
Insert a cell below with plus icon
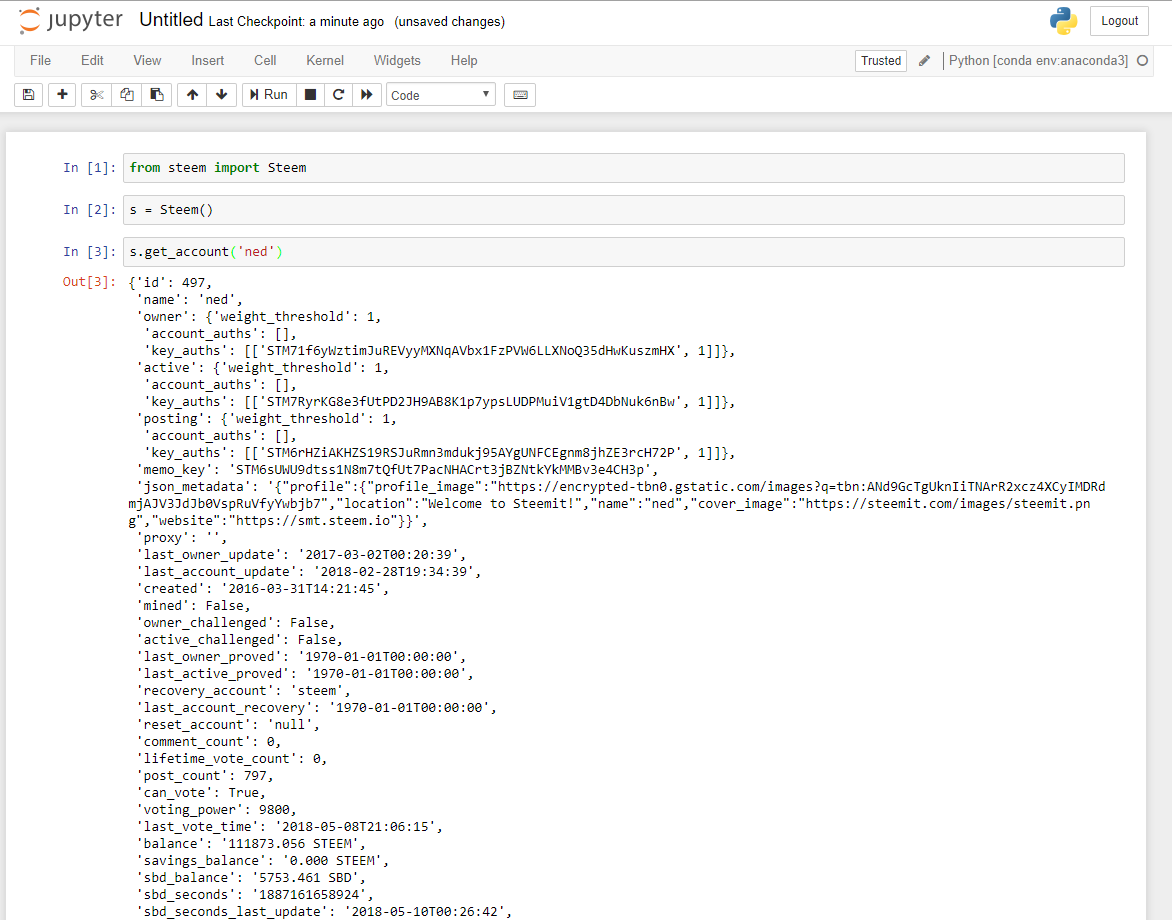pyautogui.click(x=62, y=95)
